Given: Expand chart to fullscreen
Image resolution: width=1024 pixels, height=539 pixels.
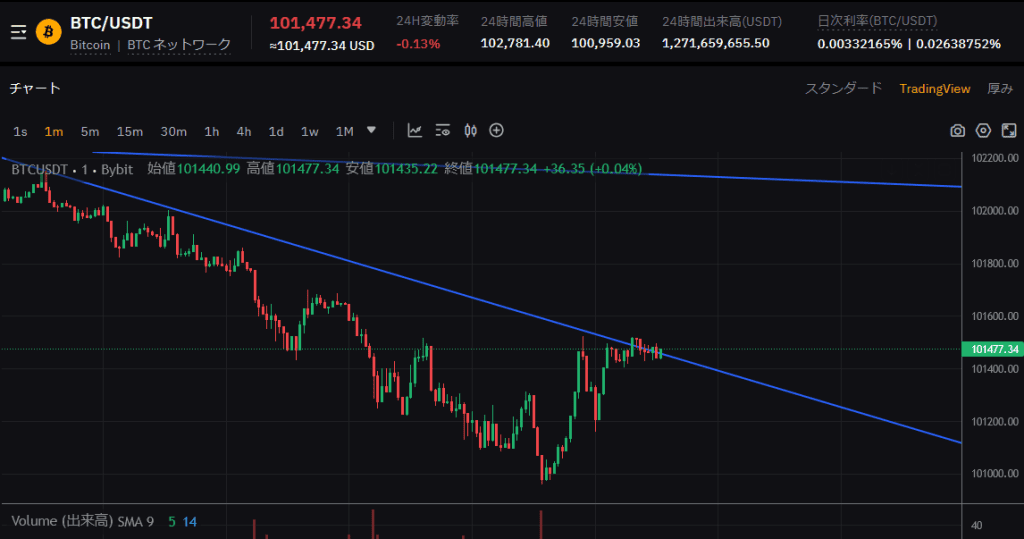Looking at the screenshot, I should coord(1009,131).
